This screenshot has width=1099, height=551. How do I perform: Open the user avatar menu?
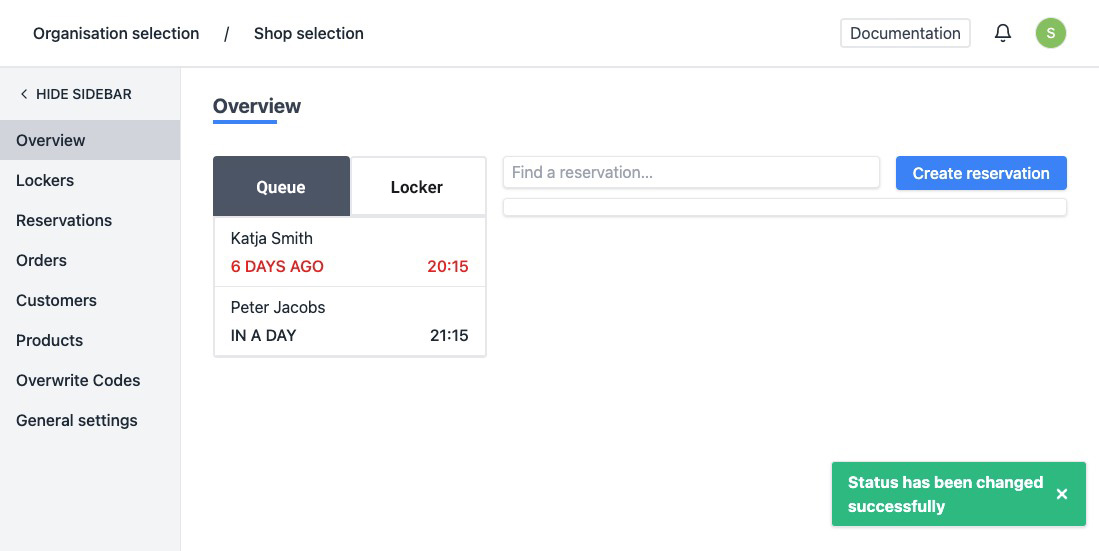[1050, 33]
